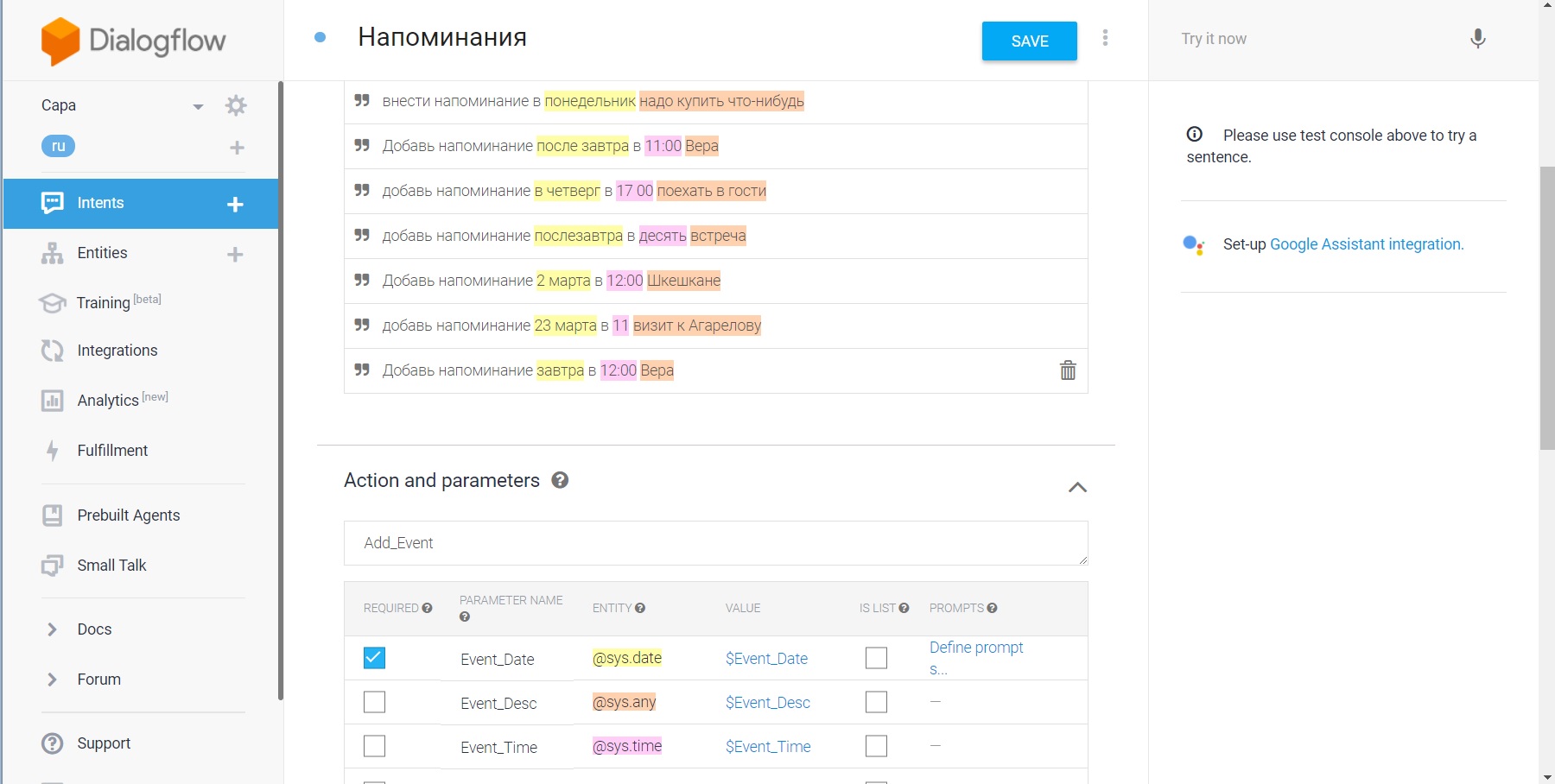Click the microphone icon in Try it now
Screen dimensions: 1555x784
click(1477, 39)
